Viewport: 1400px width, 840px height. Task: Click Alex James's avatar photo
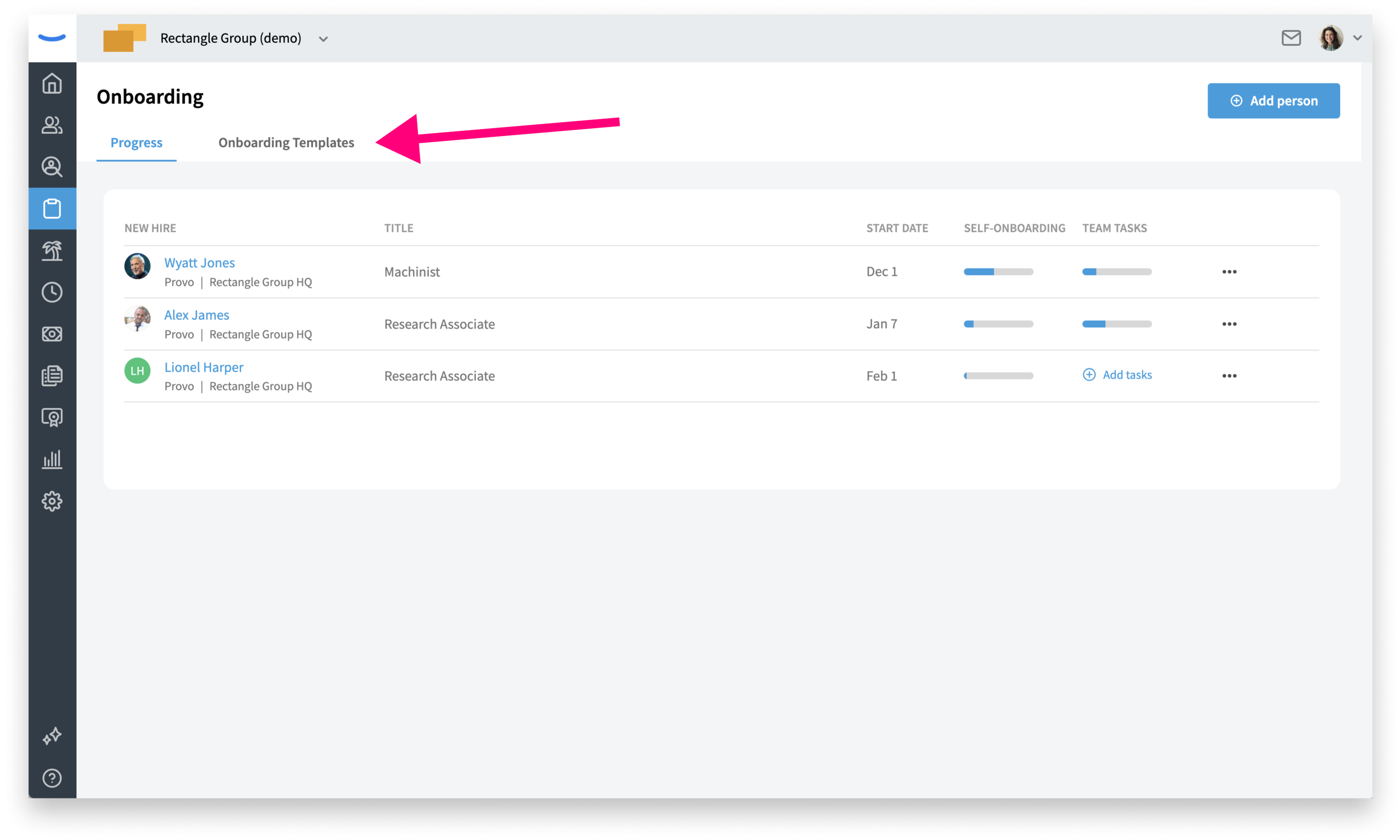137,318
